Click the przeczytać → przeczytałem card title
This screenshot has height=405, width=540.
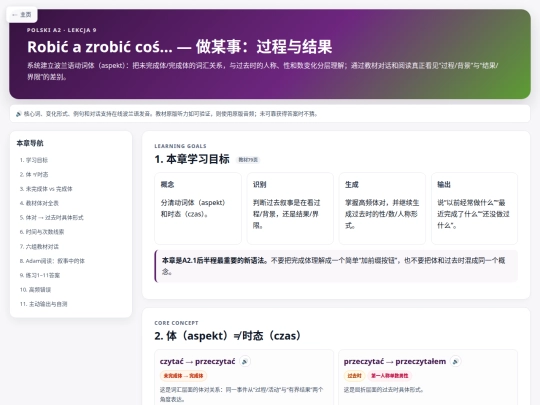[395, 362]
